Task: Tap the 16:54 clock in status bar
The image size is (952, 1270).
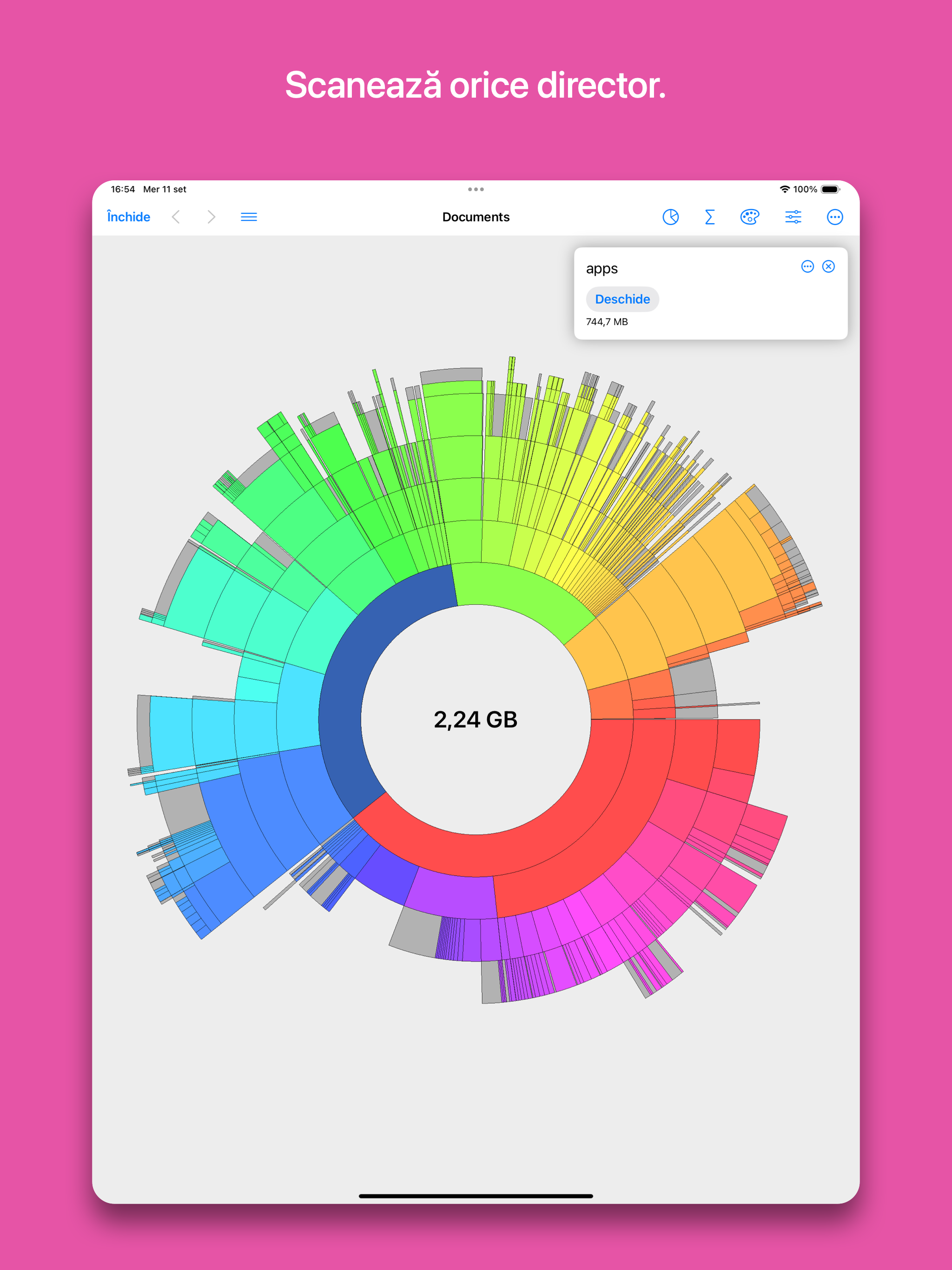Action: [123, 190]
